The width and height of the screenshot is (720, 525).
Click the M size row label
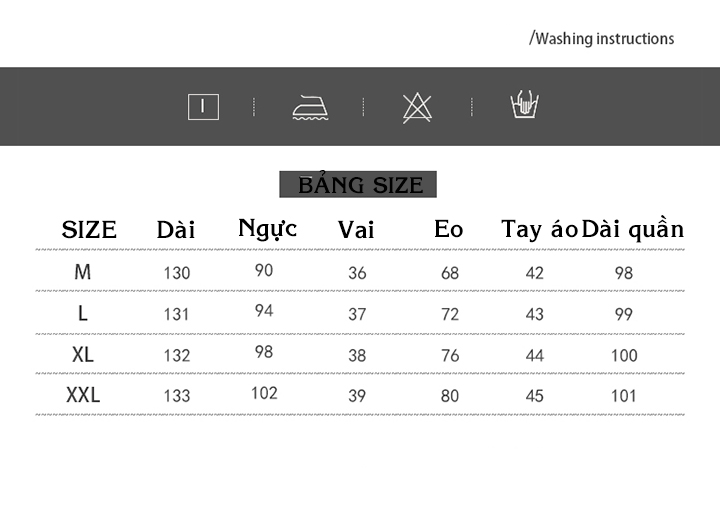click(x=83, y=272)
